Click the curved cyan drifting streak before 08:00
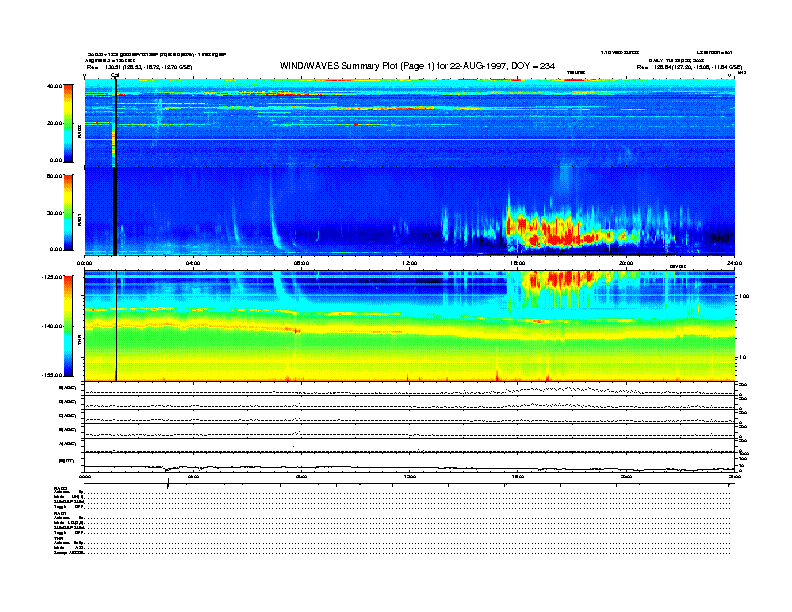 (275, 217)
